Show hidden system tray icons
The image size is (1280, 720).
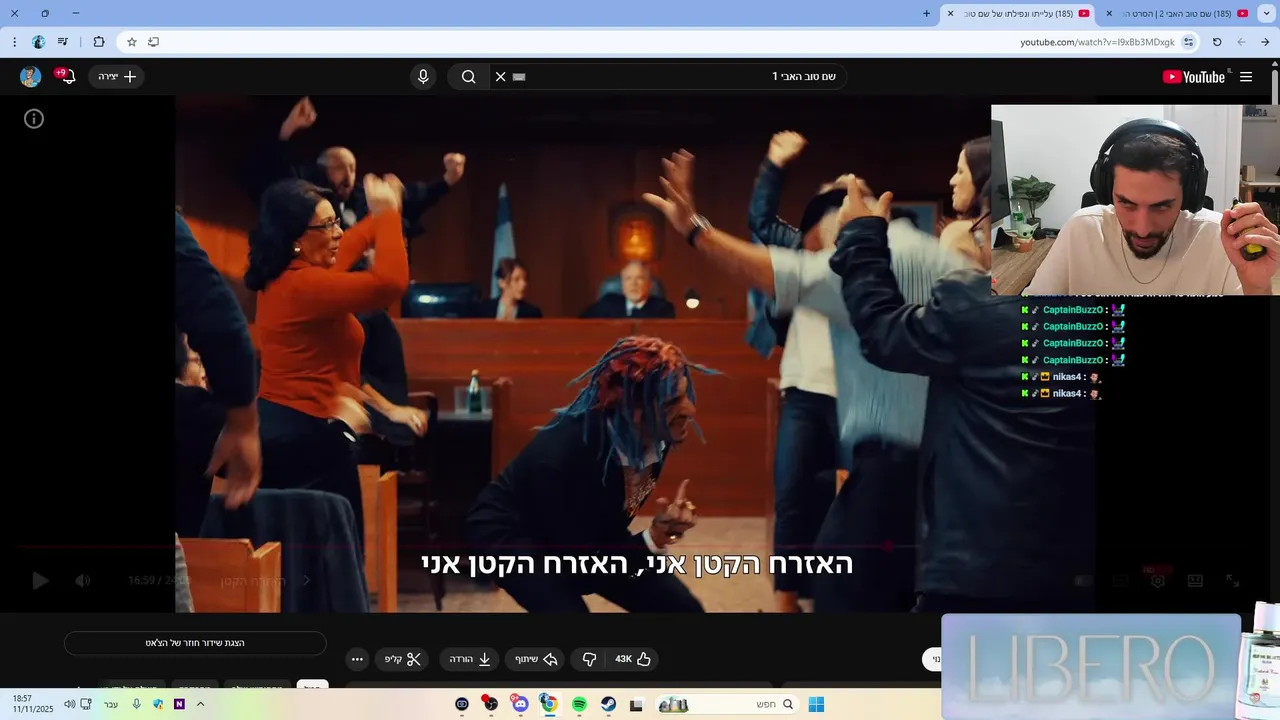pyautogui.click(x=200, y=704)
